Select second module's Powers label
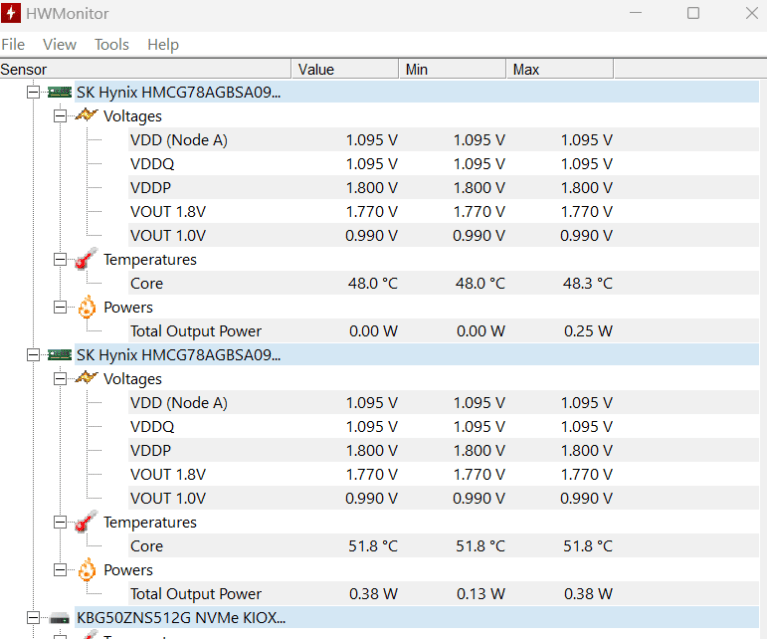Viewport: 767px width, 639px height. (128, 570)
